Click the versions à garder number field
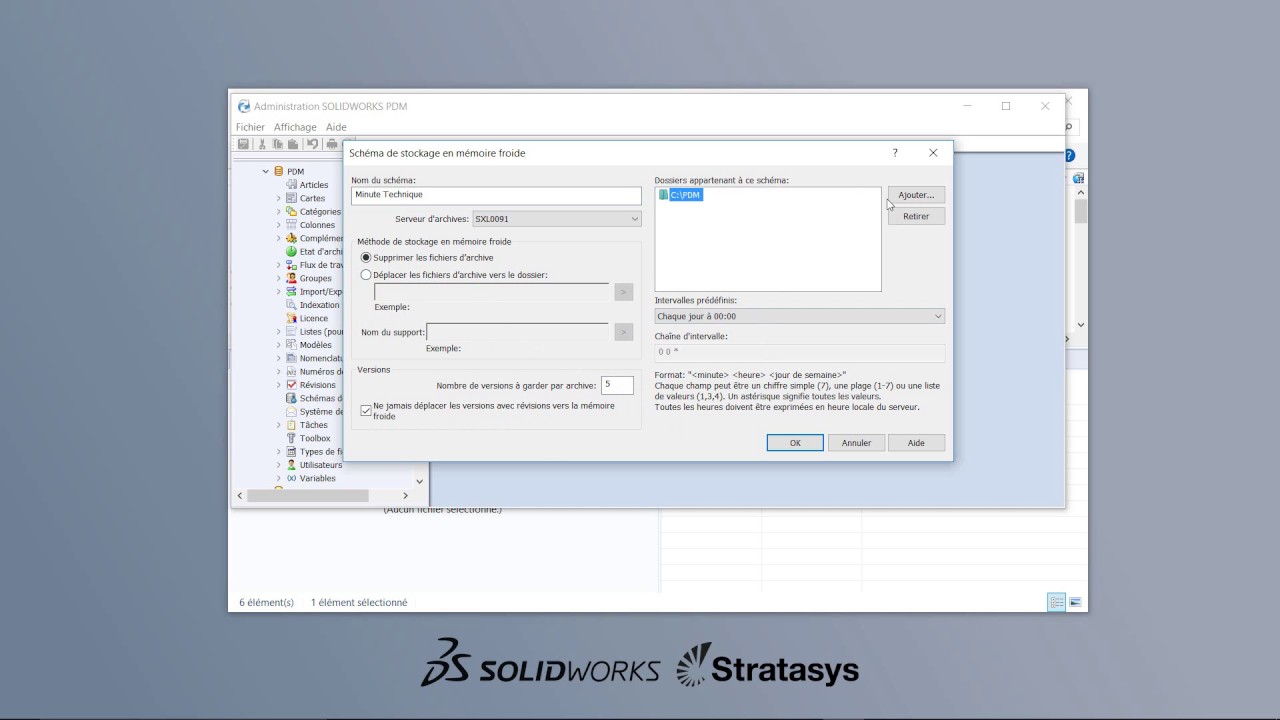 [617, 385]
